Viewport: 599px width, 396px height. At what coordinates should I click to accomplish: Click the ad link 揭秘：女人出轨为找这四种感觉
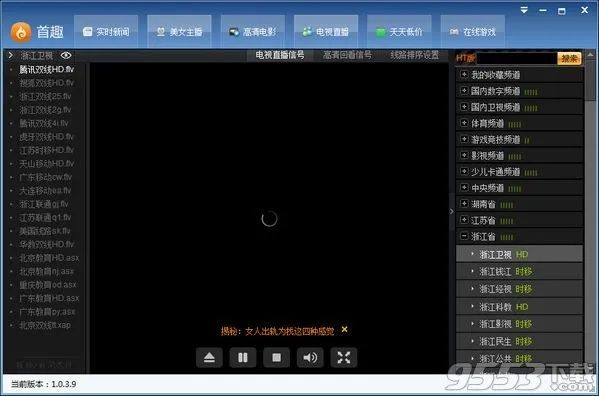(277, 331)
